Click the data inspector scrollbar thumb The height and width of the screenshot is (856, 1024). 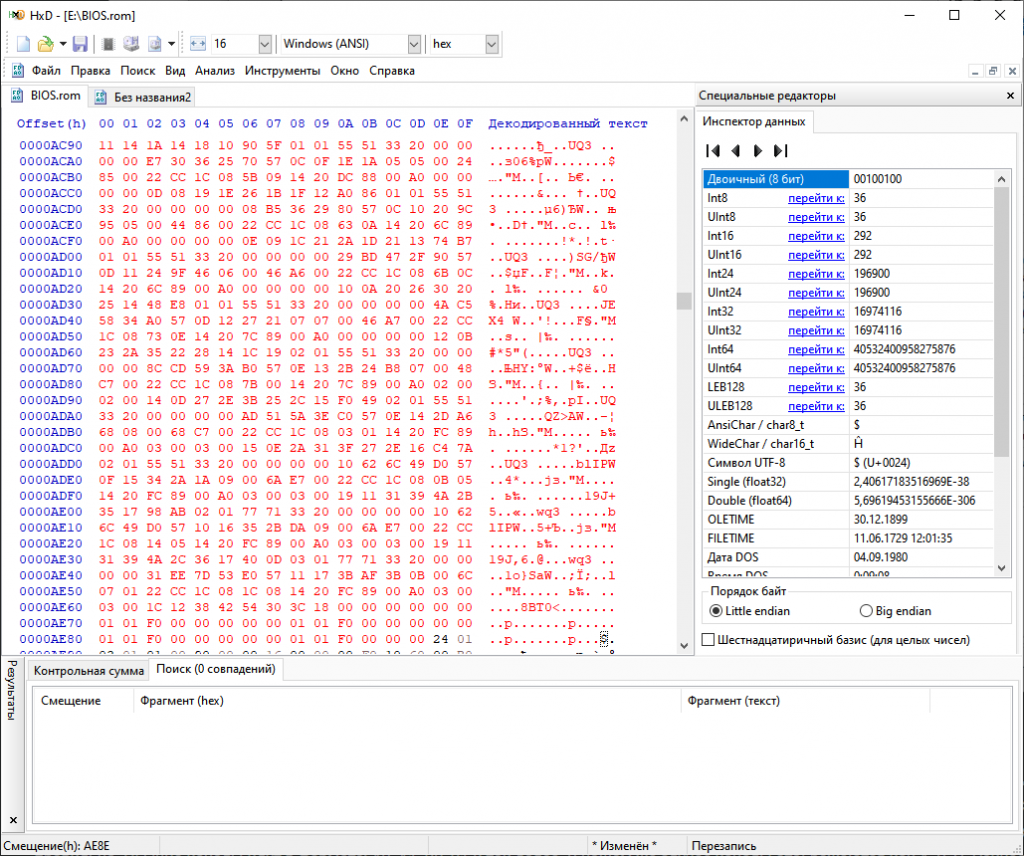1001,322
